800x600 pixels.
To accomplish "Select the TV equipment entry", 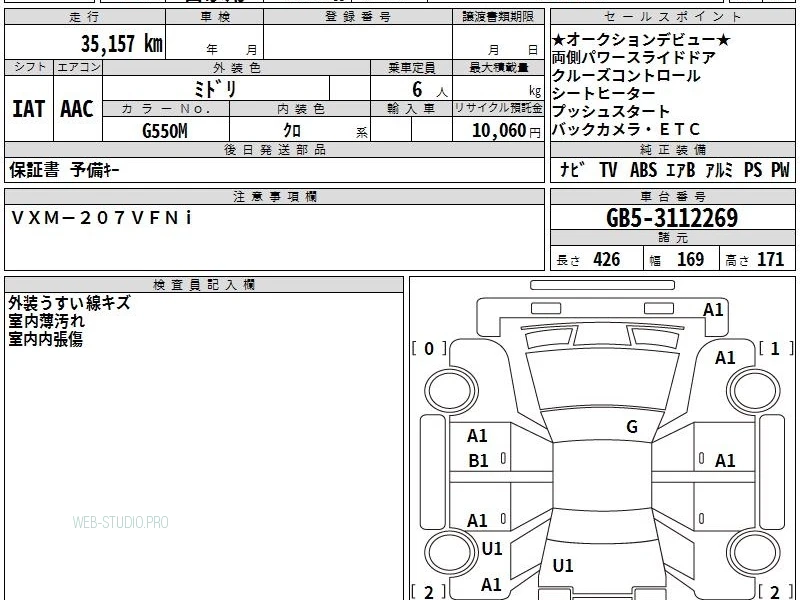I will 608,169.
